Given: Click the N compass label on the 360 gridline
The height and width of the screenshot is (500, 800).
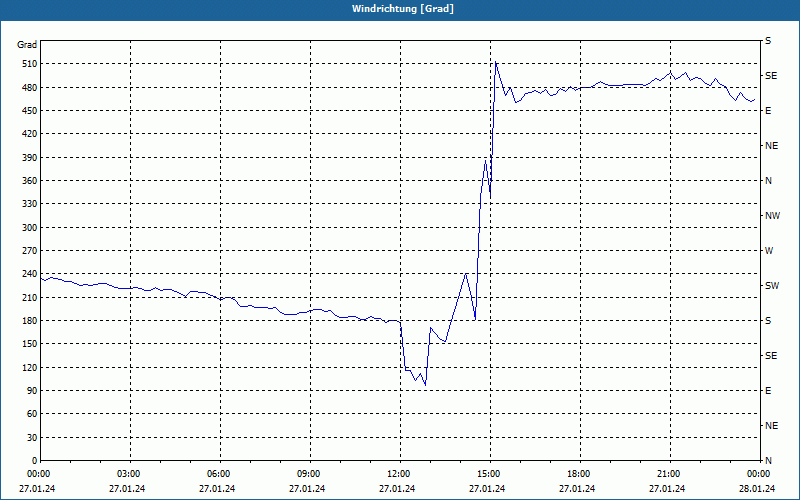Looking at the screenshot, I should (x=768, y=181).
